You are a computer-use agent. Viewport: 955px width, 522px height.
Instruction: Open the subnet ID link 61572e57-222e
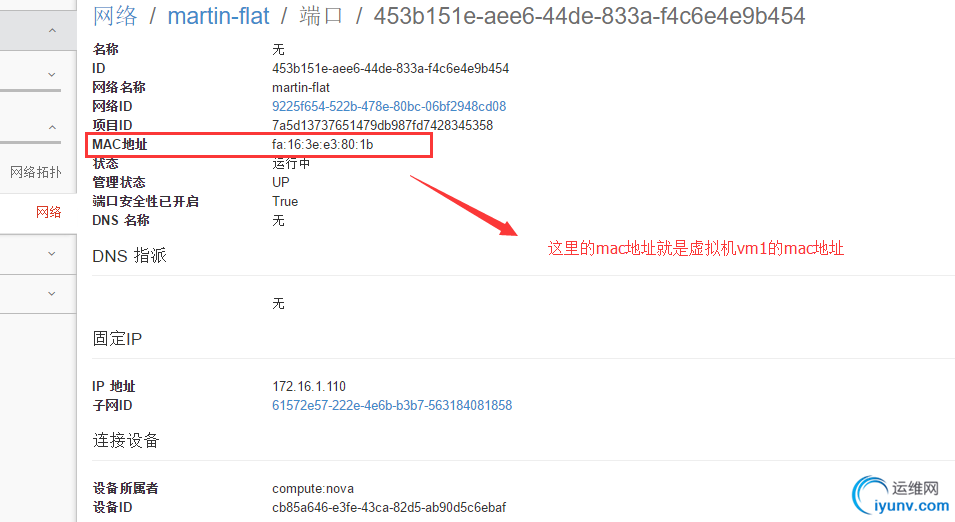pyautogui.click(x=392, y=406)
